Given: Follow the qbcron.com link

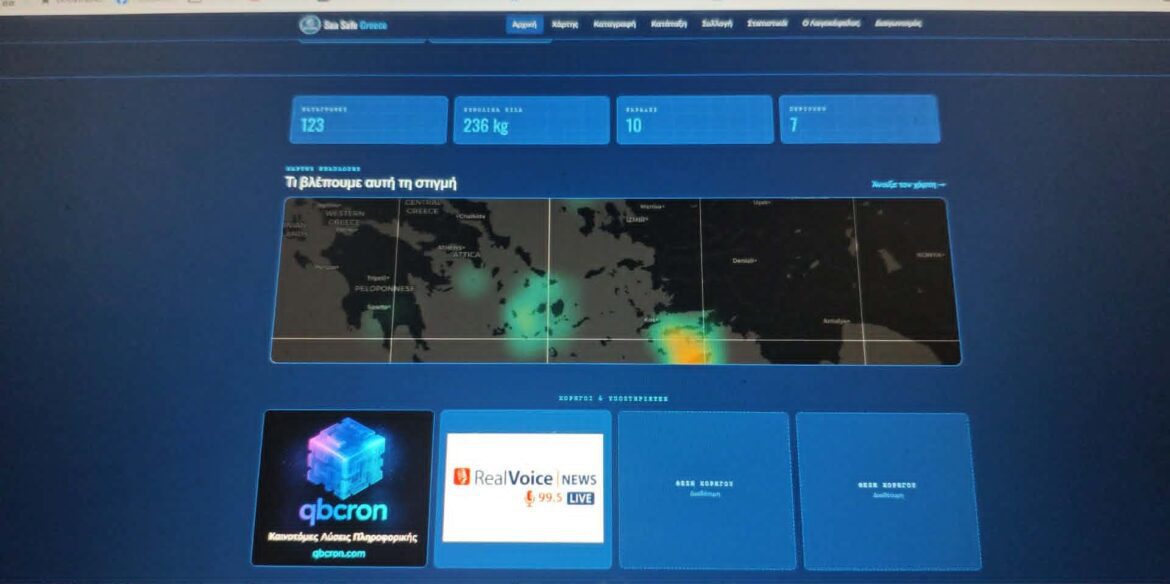Looking at the screenshot, I should click(339, 553).
